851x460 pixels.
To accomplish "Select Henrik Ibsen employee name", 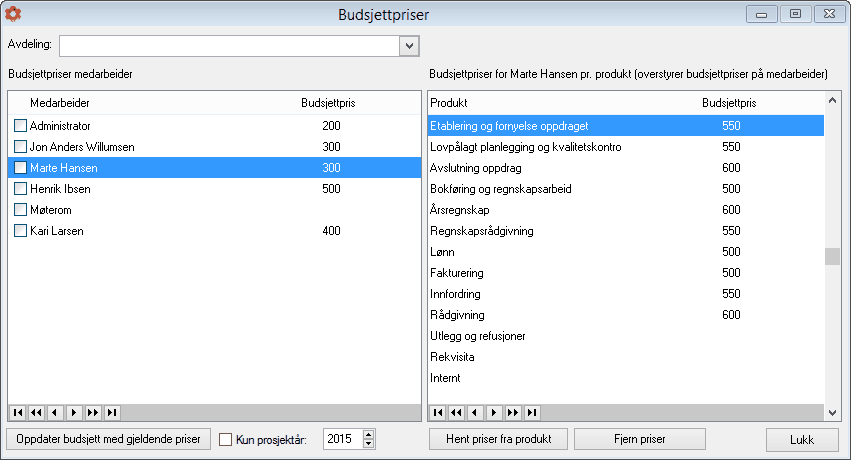I will point(60,189).
